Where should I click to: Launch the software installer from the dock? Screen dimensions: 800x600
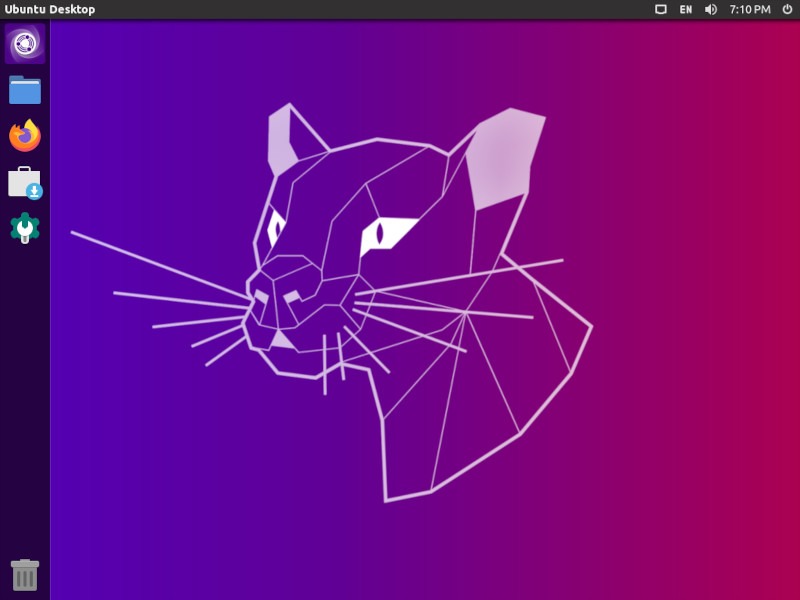point(22,182)
